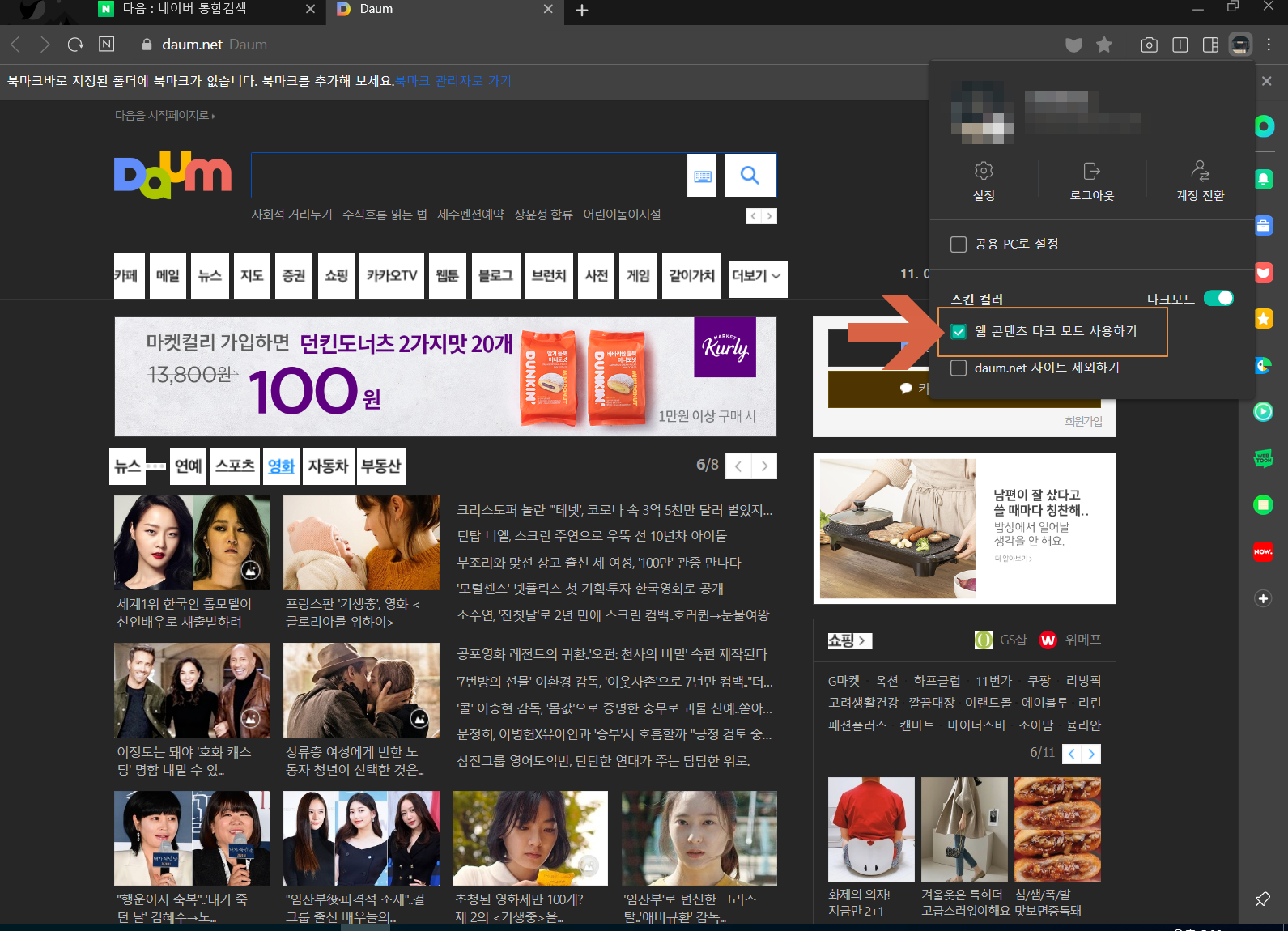
Task: Click the screen capture camera icon
Action: pyautogui.click(x=1149, y=45)
